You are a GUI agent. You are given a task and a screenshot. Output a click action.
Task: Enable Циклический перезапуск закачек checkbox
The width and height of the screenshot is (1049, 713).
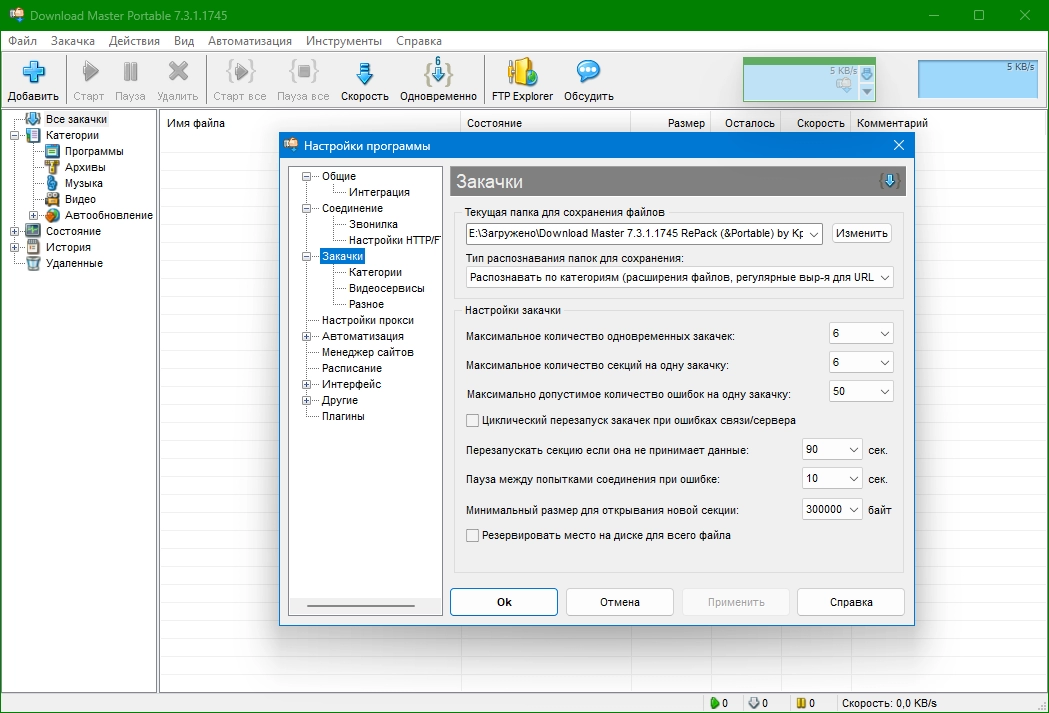point(473,420)
